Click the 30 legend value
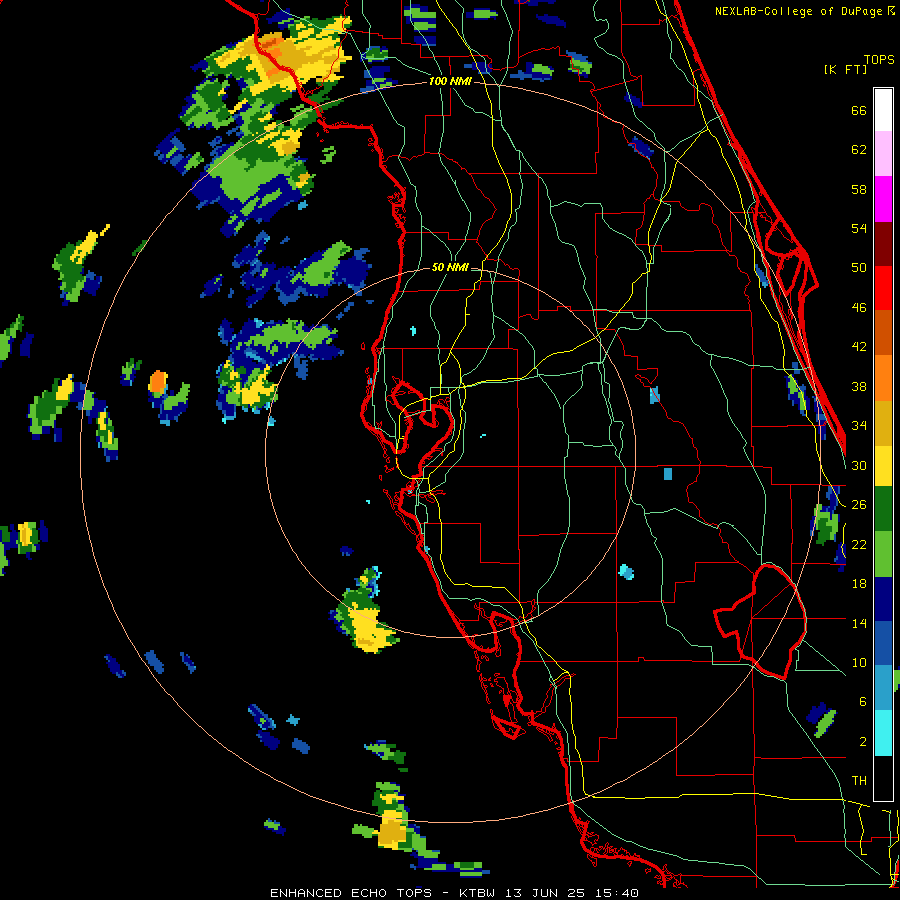The height and width of the screenshot is (900, 900). [859, 465]
